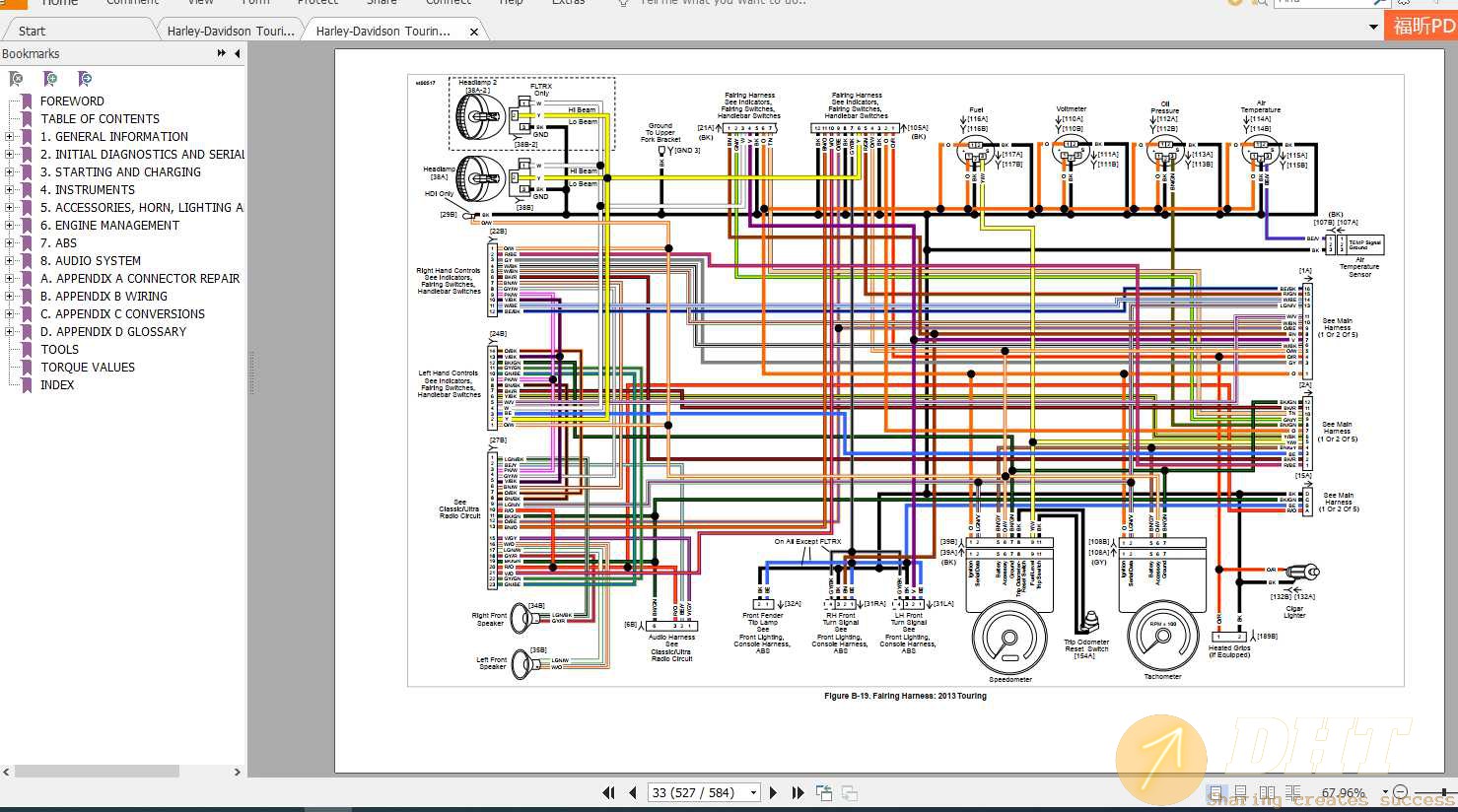The image size is (1458, 812).
Task: Open the zoom percentage dropdown arrow
Action: [x=1384, y=792]
